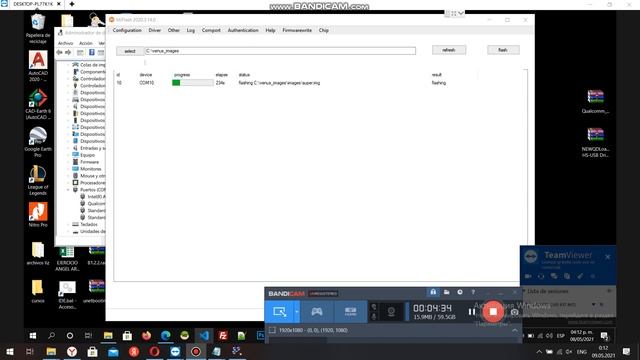Screen dimensions: 640x360
Task: Select Bandicam screen rectangle recording mode
Action: click(x=280, y=312)
